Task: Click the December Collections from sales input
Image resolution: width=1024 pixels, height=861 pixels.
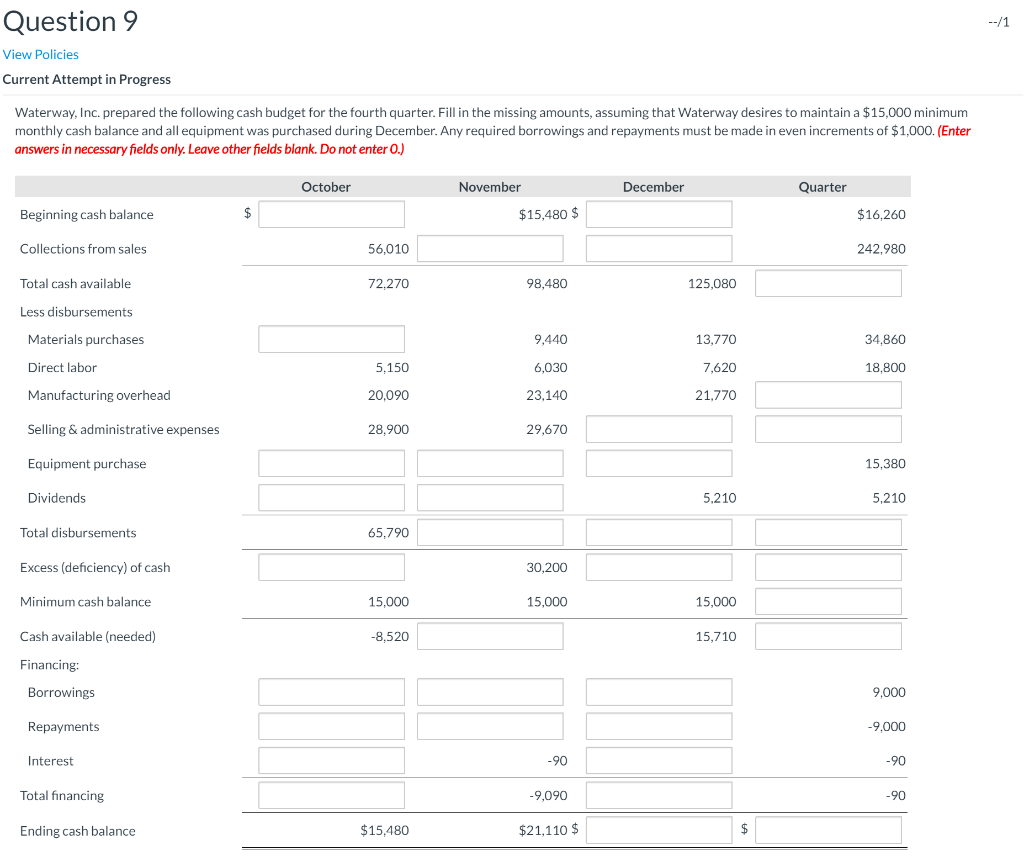Action: [658, 248]
